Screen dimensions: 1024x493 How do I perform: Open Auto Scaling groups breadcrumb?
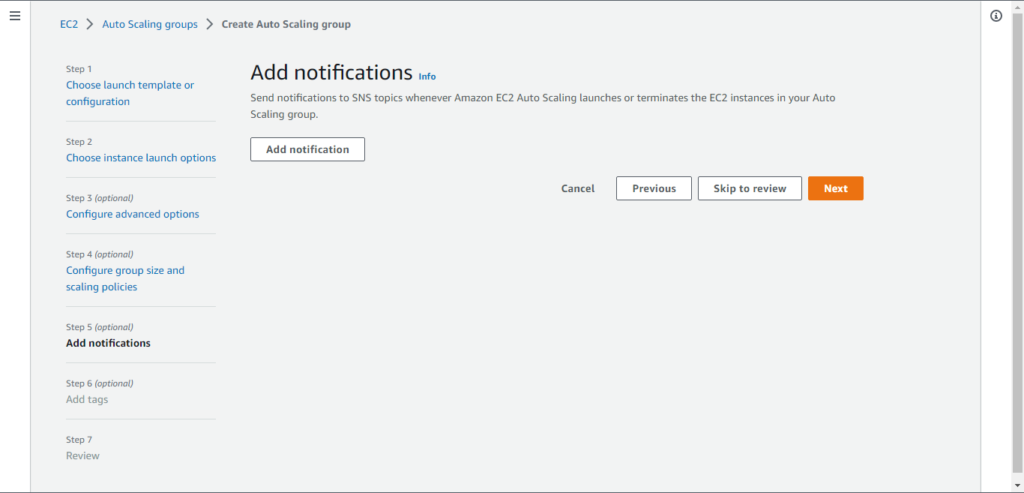150,25
